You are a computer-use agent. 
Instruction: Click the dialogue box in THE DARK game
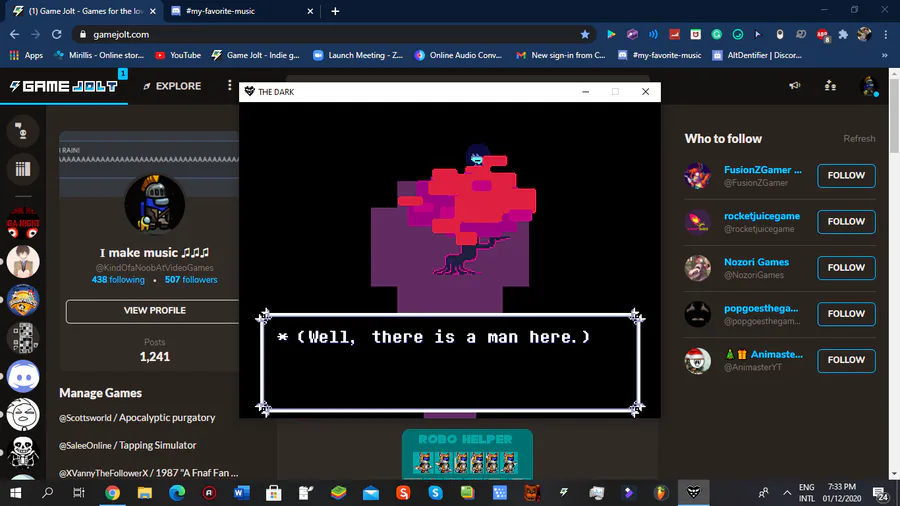pos(450,363)
